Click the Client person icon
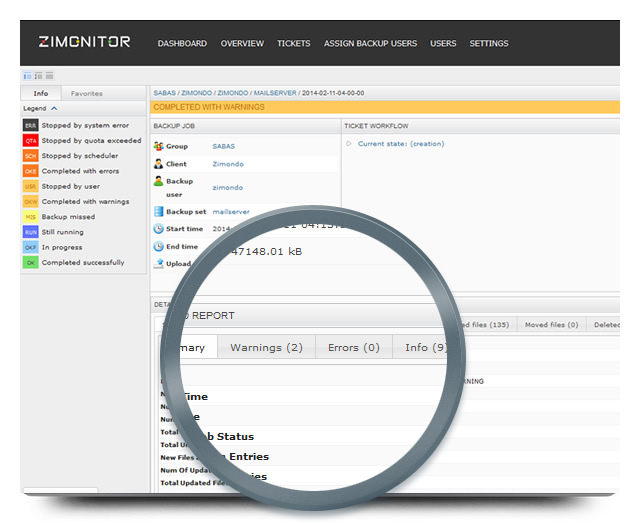 158,163
